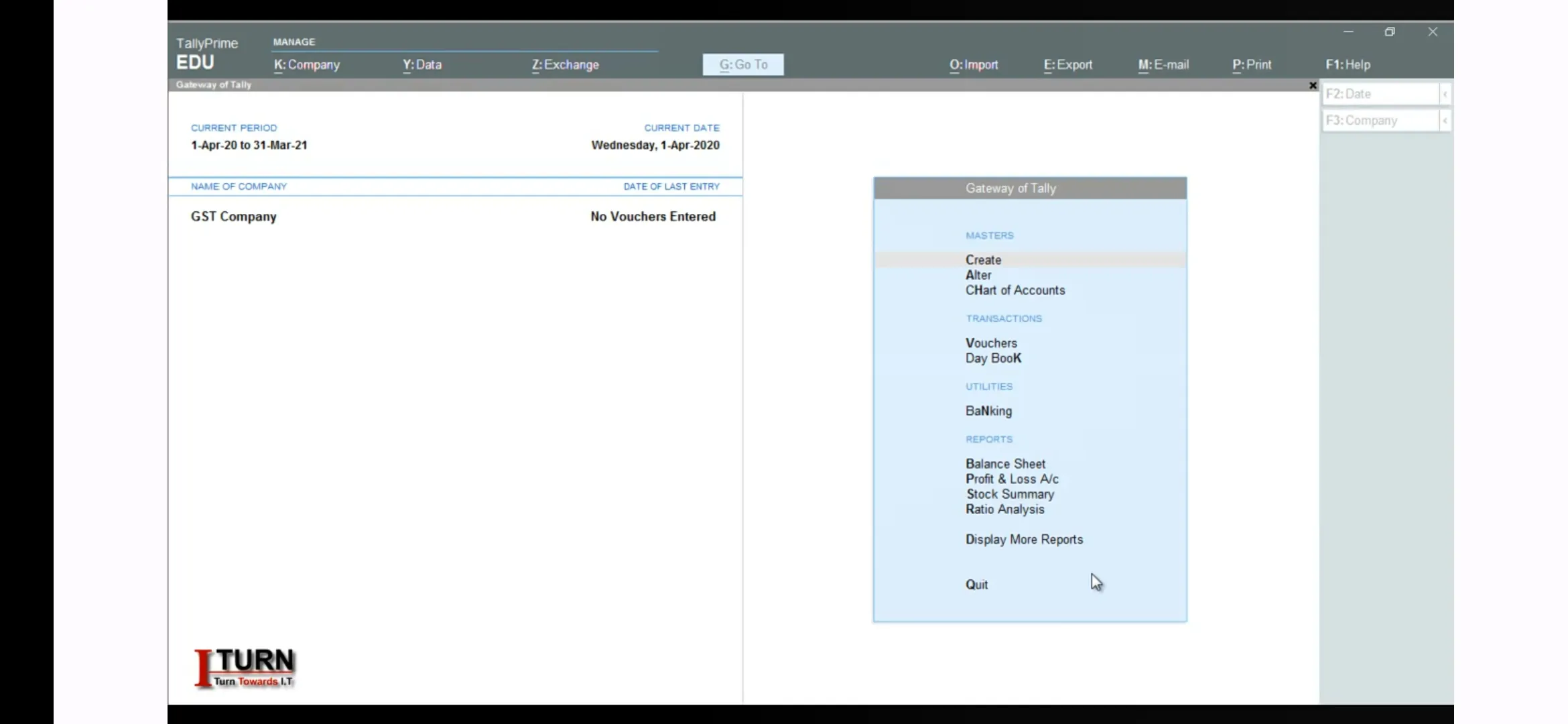Open the Alter option under Masters
1568x724 pixels.
click(x=978, y=274)
